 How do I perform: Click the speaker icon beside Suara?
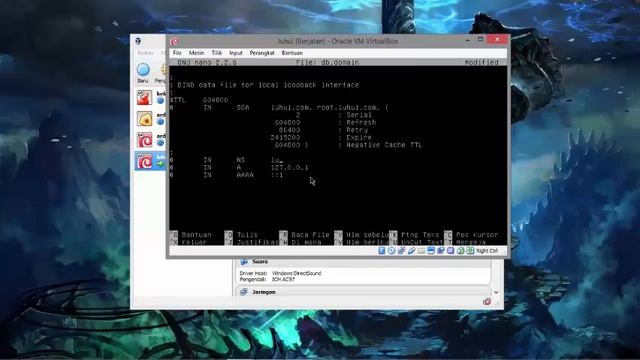[x=244, y=261]
